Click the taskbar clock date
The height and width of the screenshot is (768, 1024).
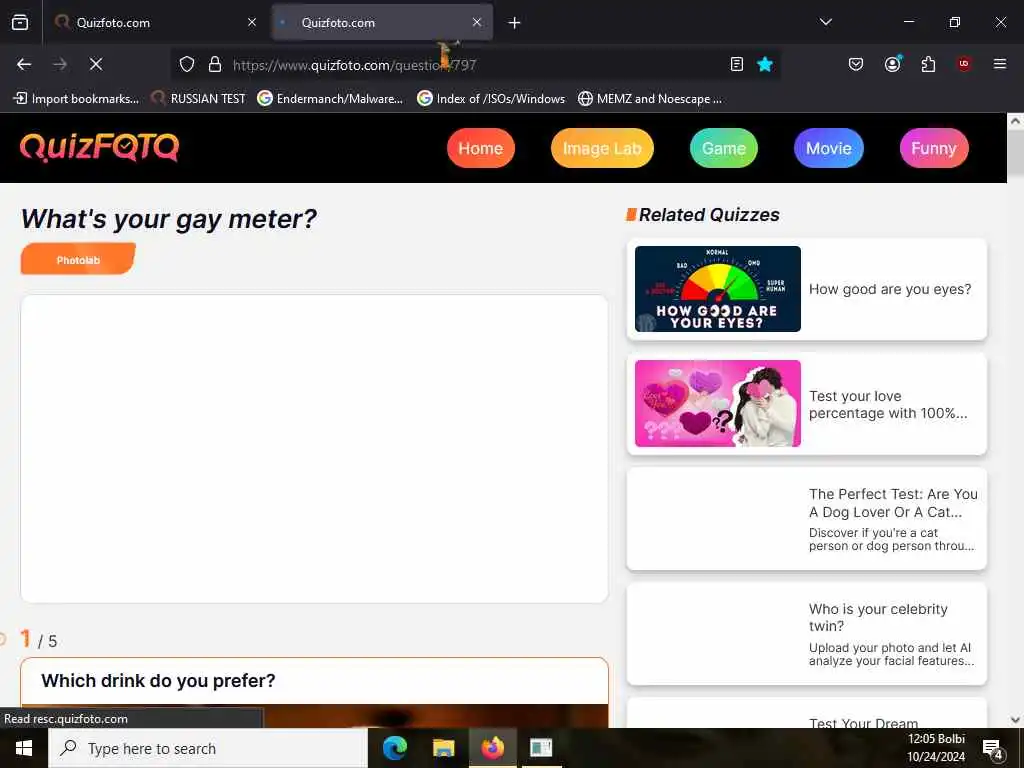point(936,748)
